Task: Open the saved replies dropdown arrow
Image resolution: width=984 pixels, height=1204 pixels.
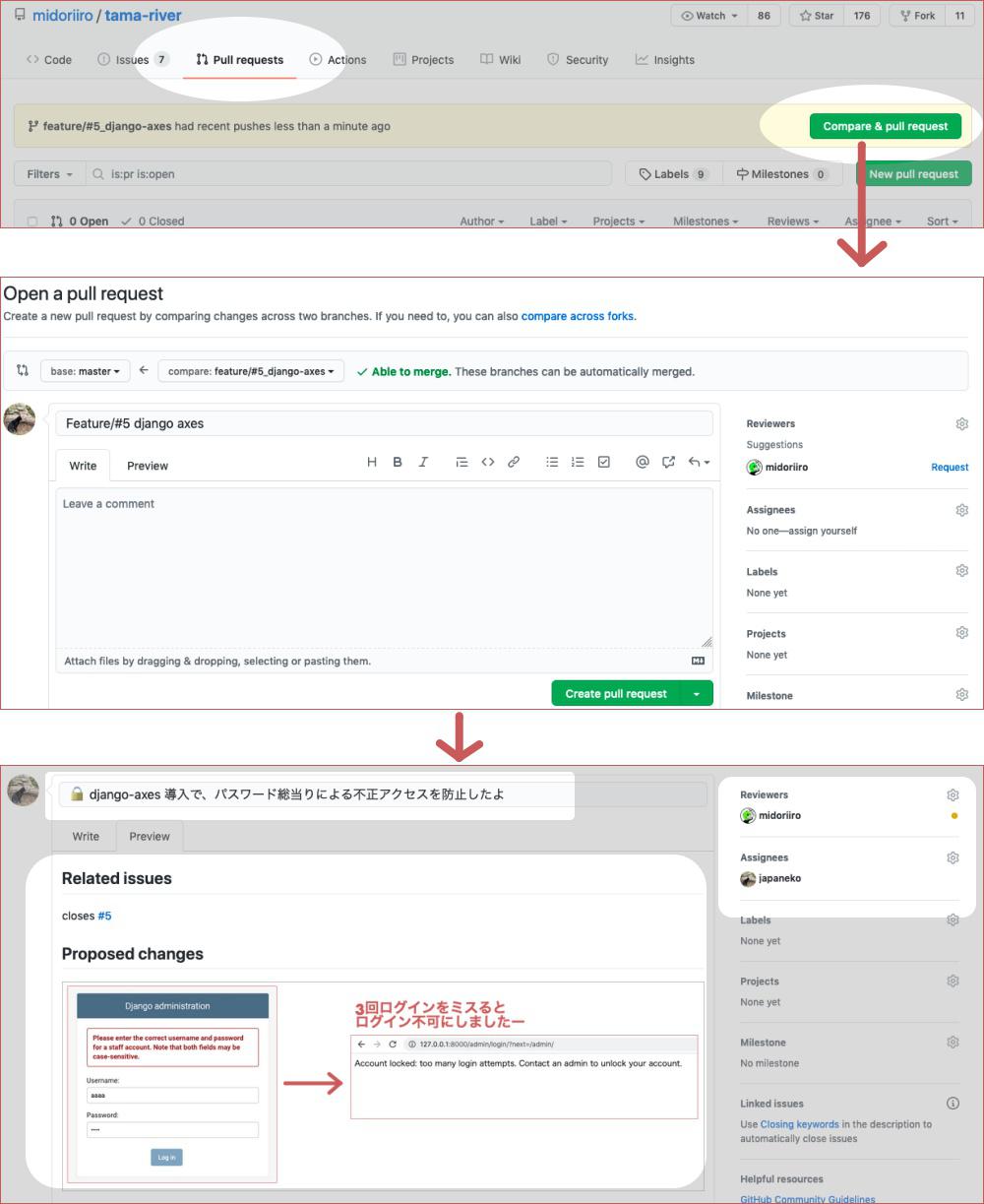Action: click(700, 462)
